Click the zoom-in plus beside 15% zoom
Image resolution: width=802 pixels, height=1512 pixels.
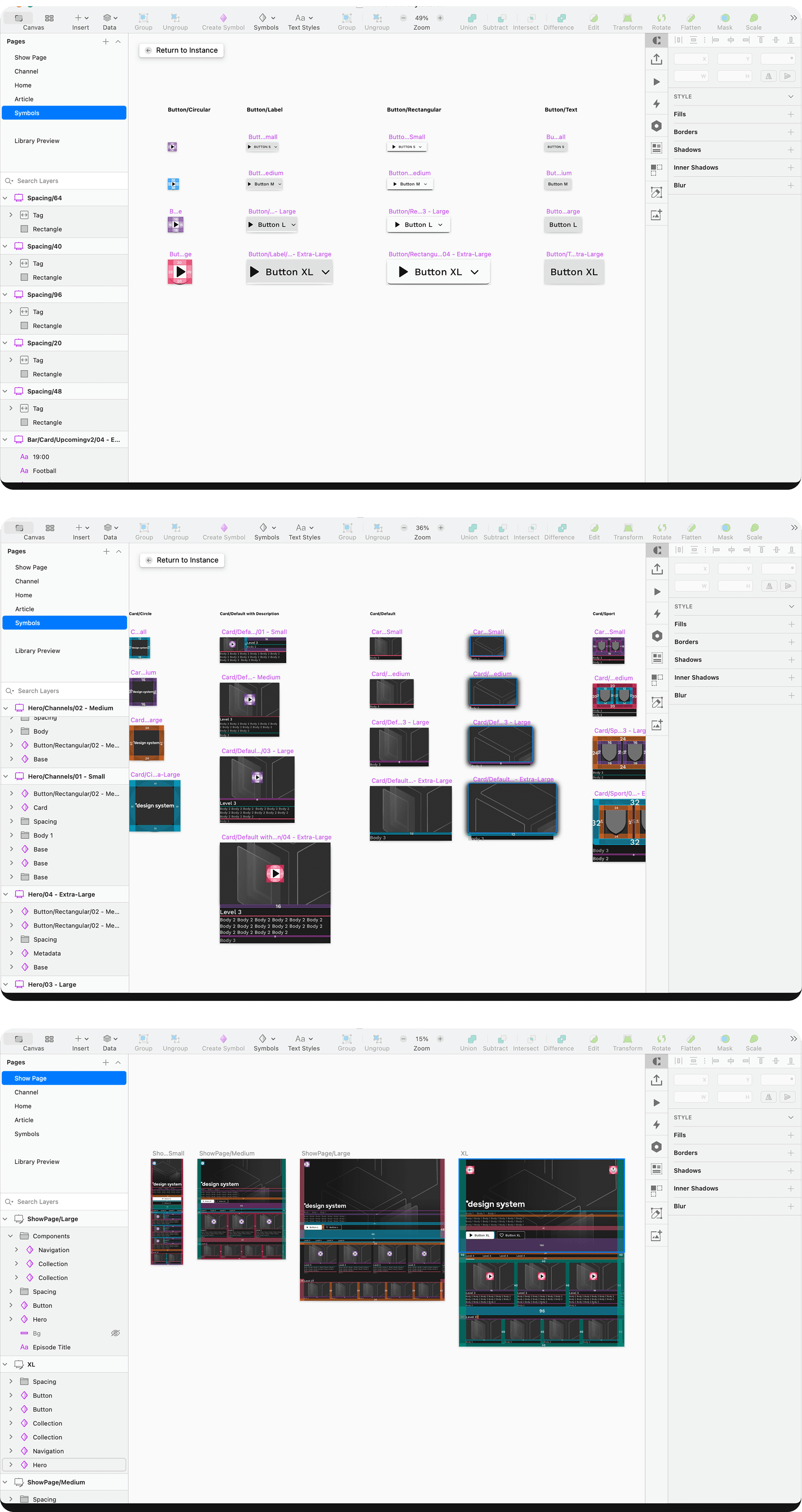(440, 1039)
